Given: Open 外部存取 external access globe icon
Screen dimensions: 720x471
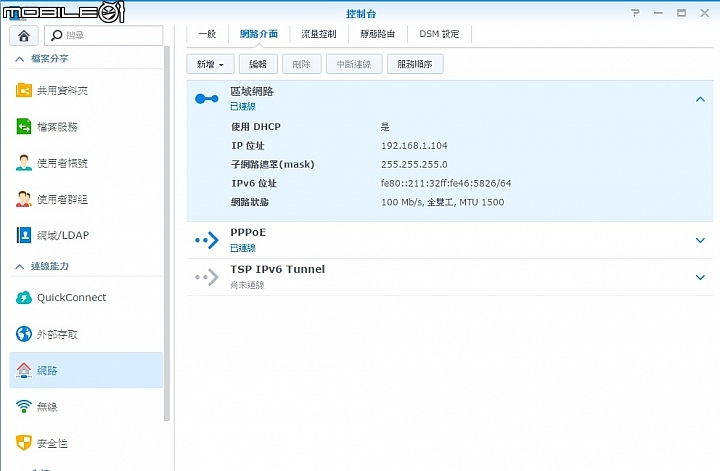Looking at the screenshot, I should coord(24,334).
